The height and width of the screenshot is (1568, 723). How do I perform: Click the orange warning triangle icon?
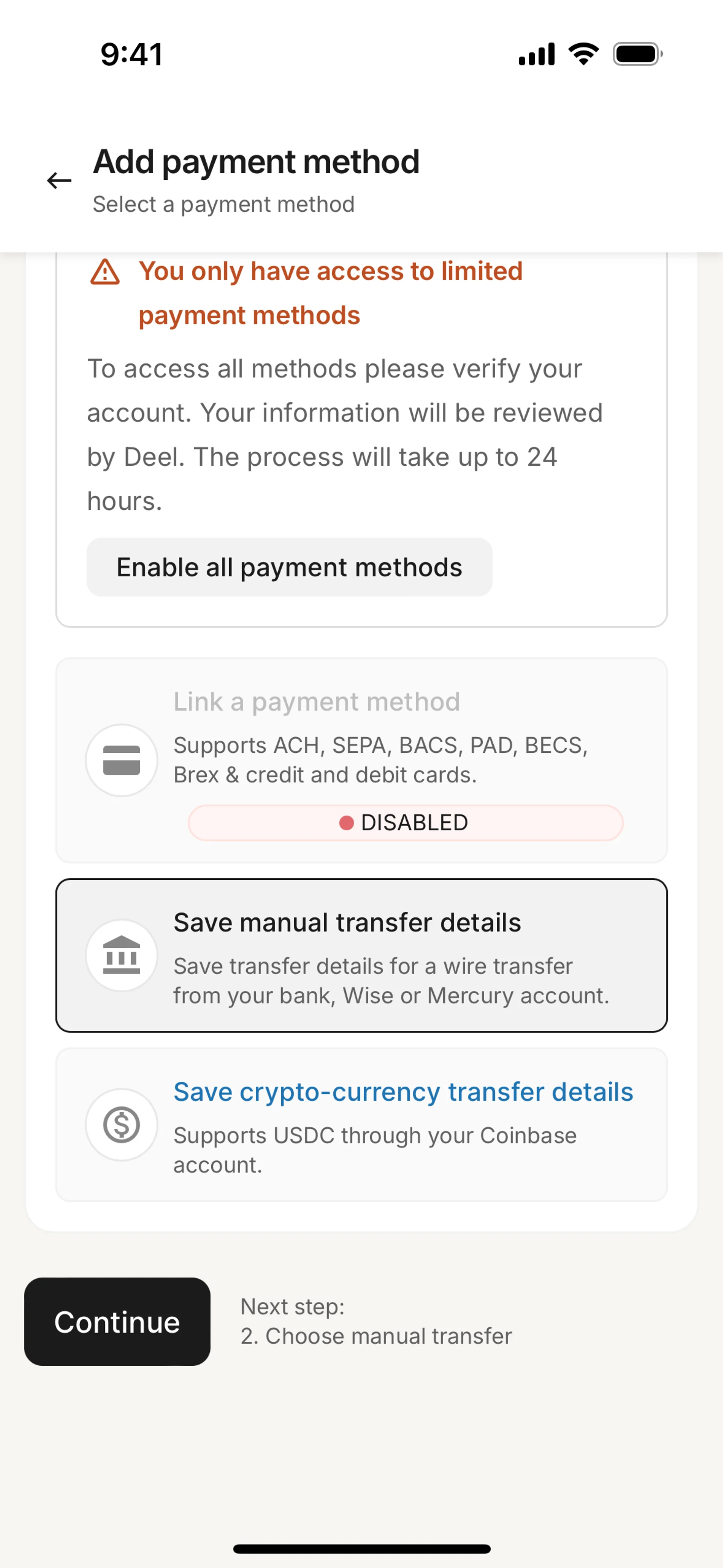[x=105, y=272]
